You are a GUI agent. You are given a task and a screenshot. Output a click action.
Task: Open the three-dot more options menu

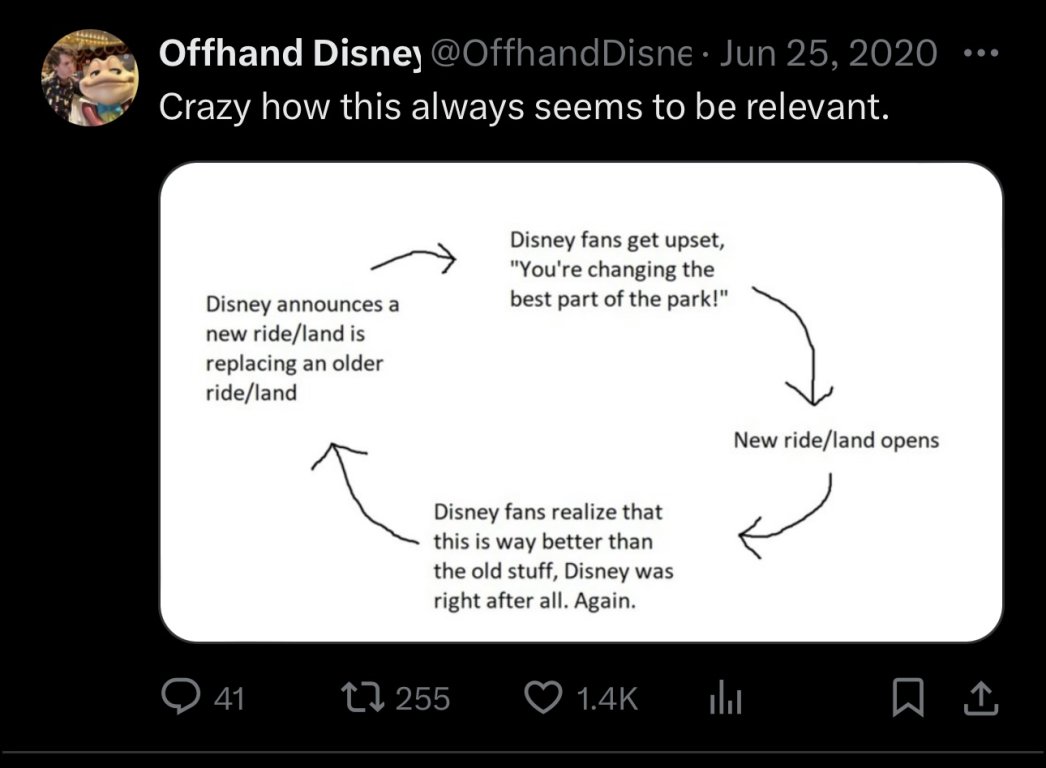tap(984, 51)
